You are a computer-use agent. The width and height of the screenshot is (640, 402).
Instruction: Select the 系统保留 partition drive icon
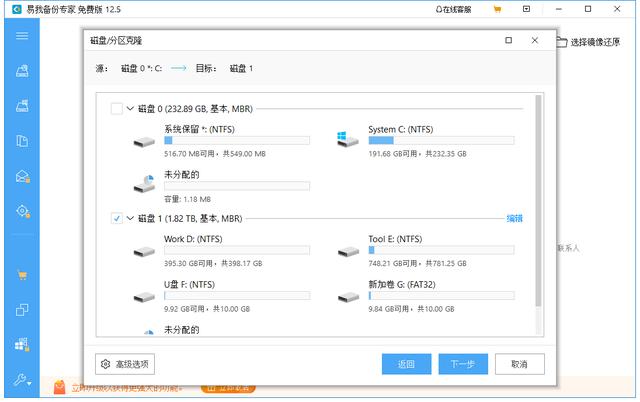144,142
